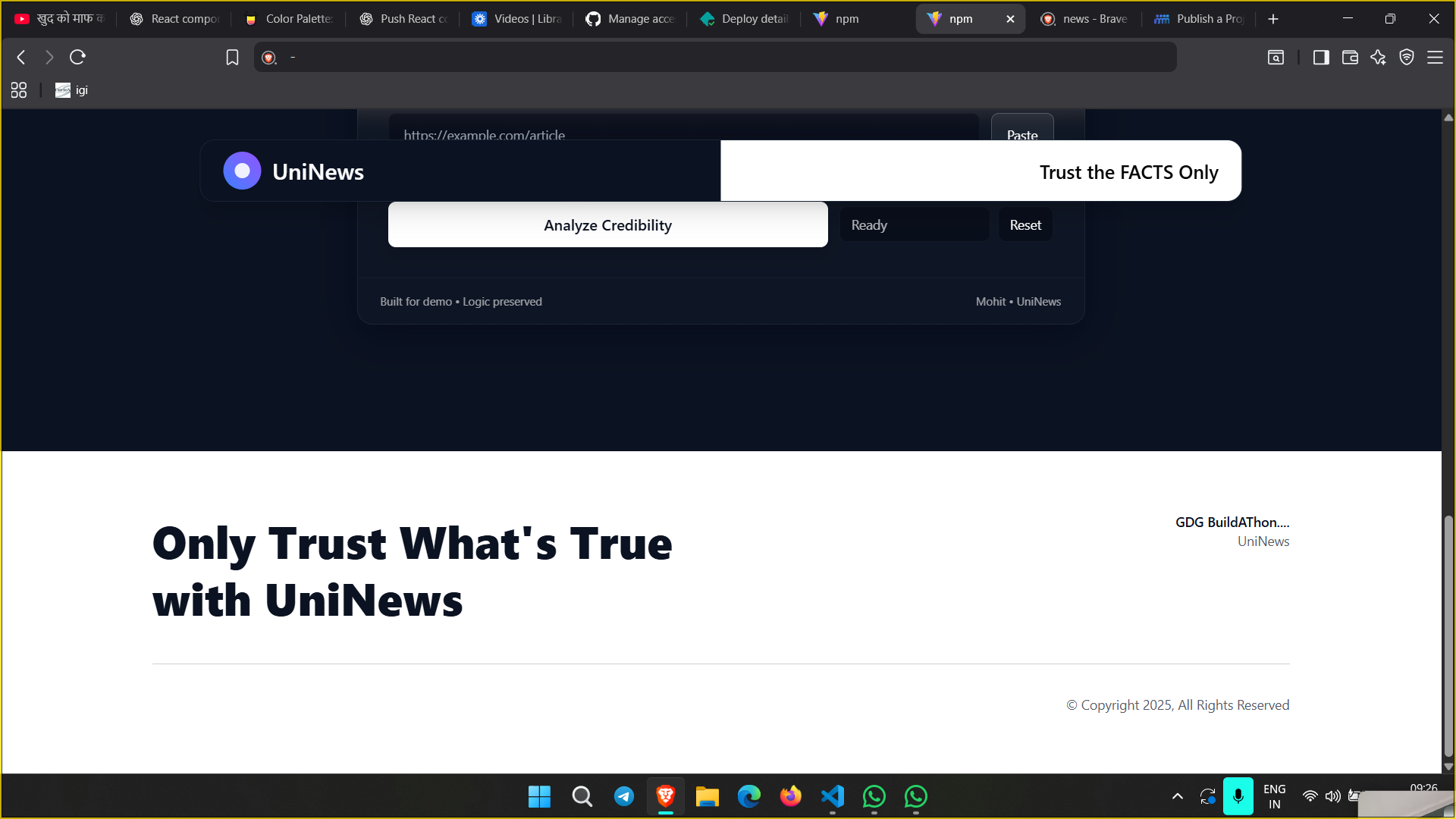This screenshot has height=819, width=1456.
Task: Open Brave Wallet icon in toolbar
Action: click(x=1350, y=58)
